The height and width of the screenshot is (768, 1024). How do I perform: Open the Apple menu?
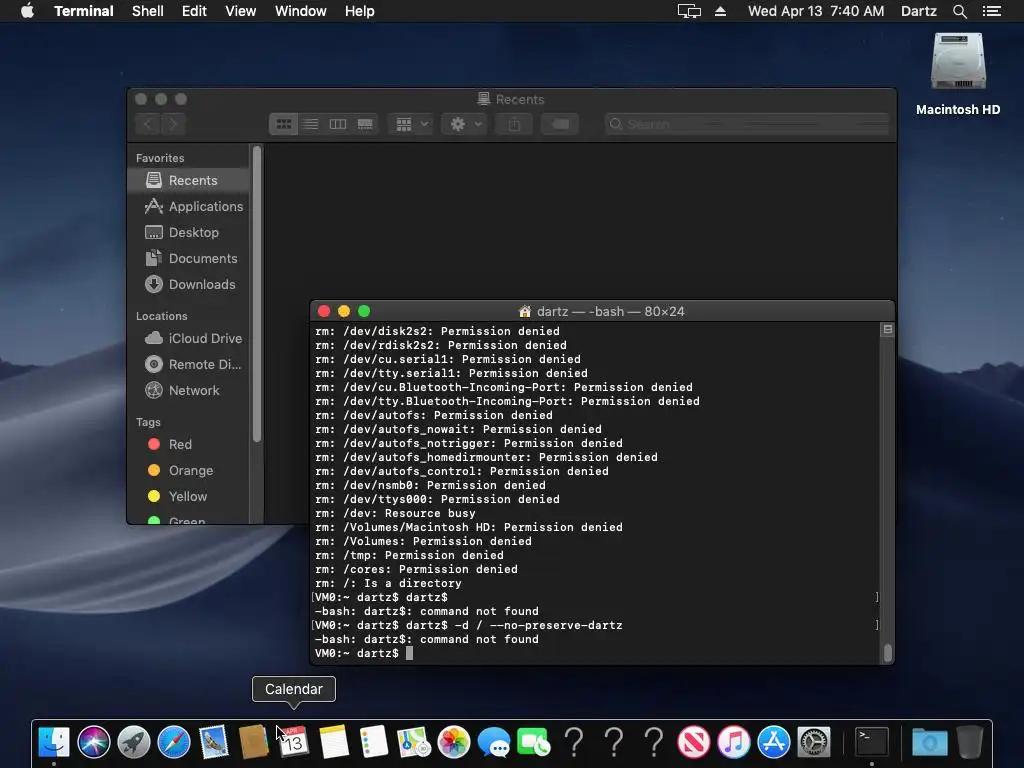click(x=27, y=11)
